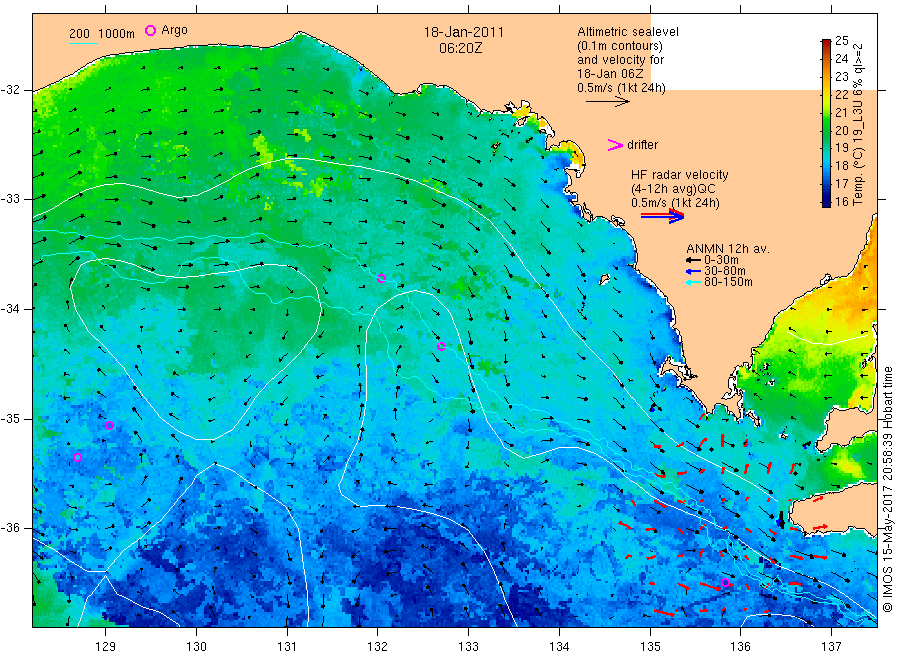Click the colorbar tick label 25
The width and height of the screenshot is (900, 660).
point(842,40)
